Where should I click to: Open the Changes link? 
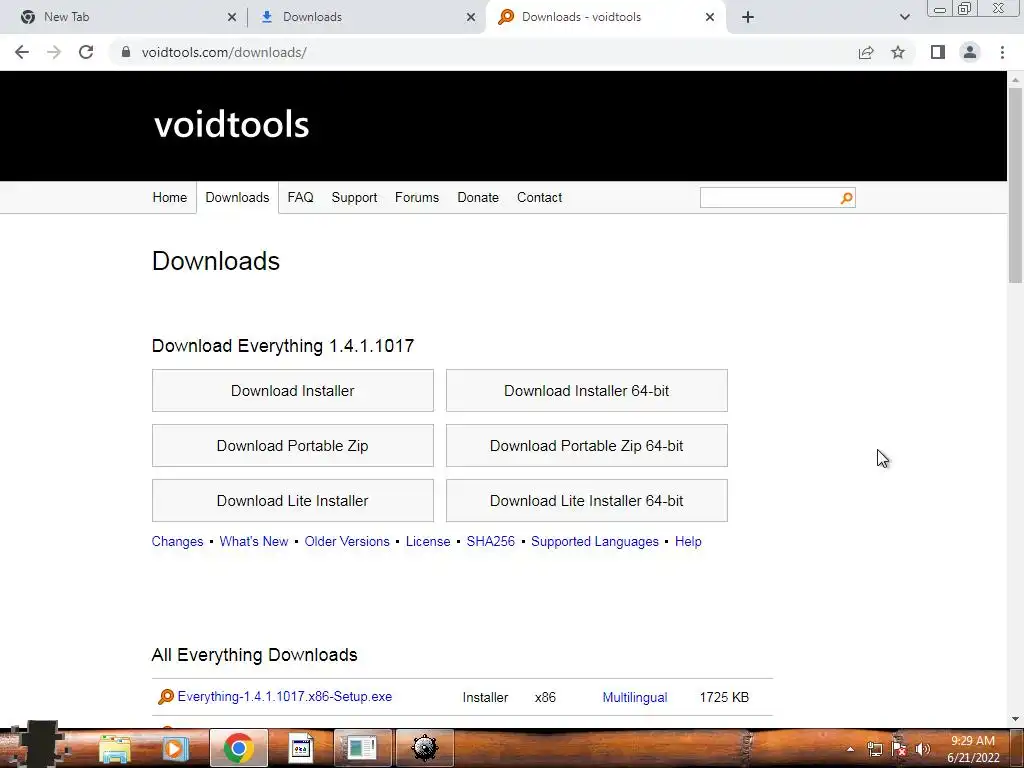[x=177, y=541]
